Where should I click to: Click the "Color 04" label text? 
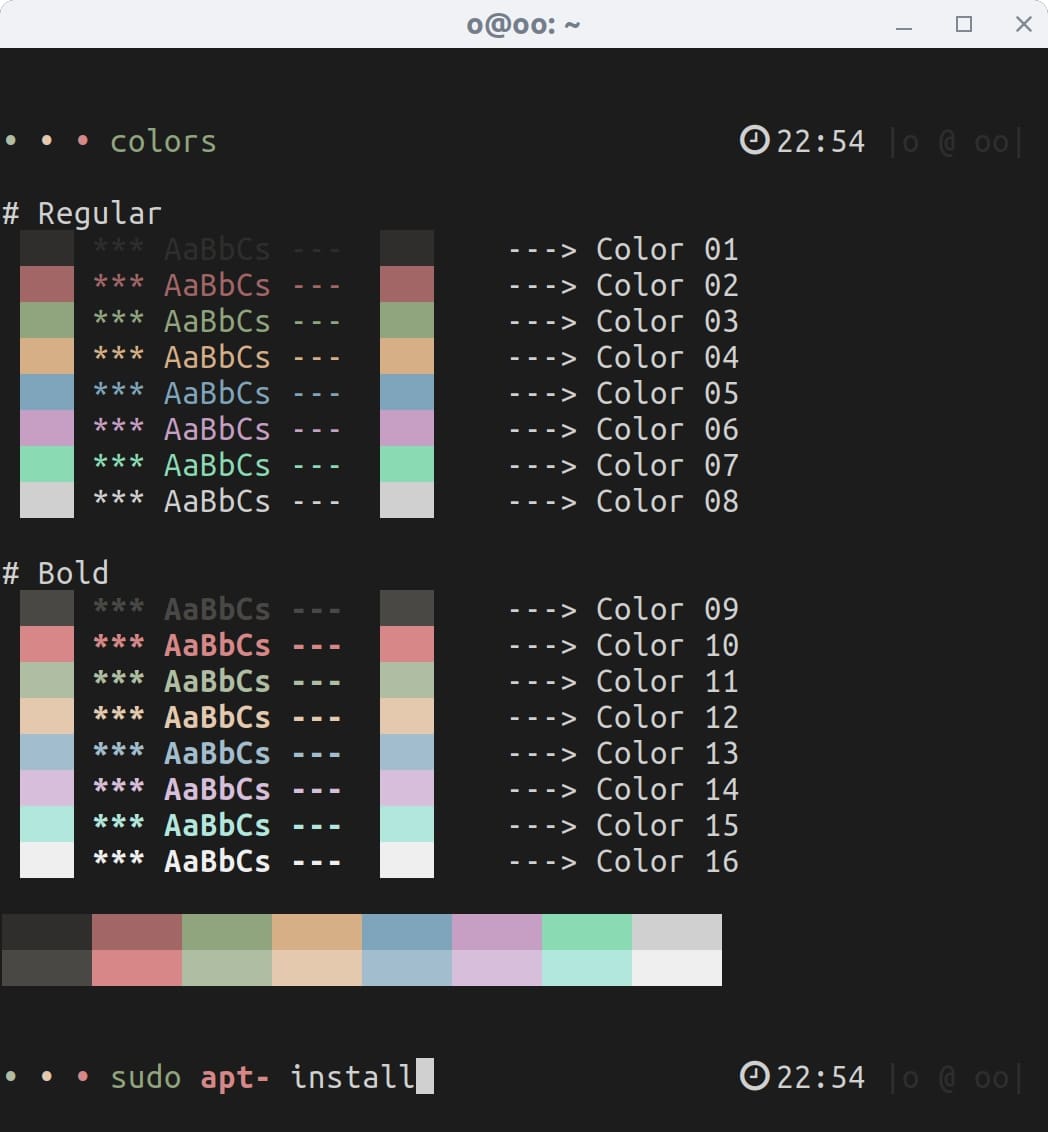[x=667, y=357]
